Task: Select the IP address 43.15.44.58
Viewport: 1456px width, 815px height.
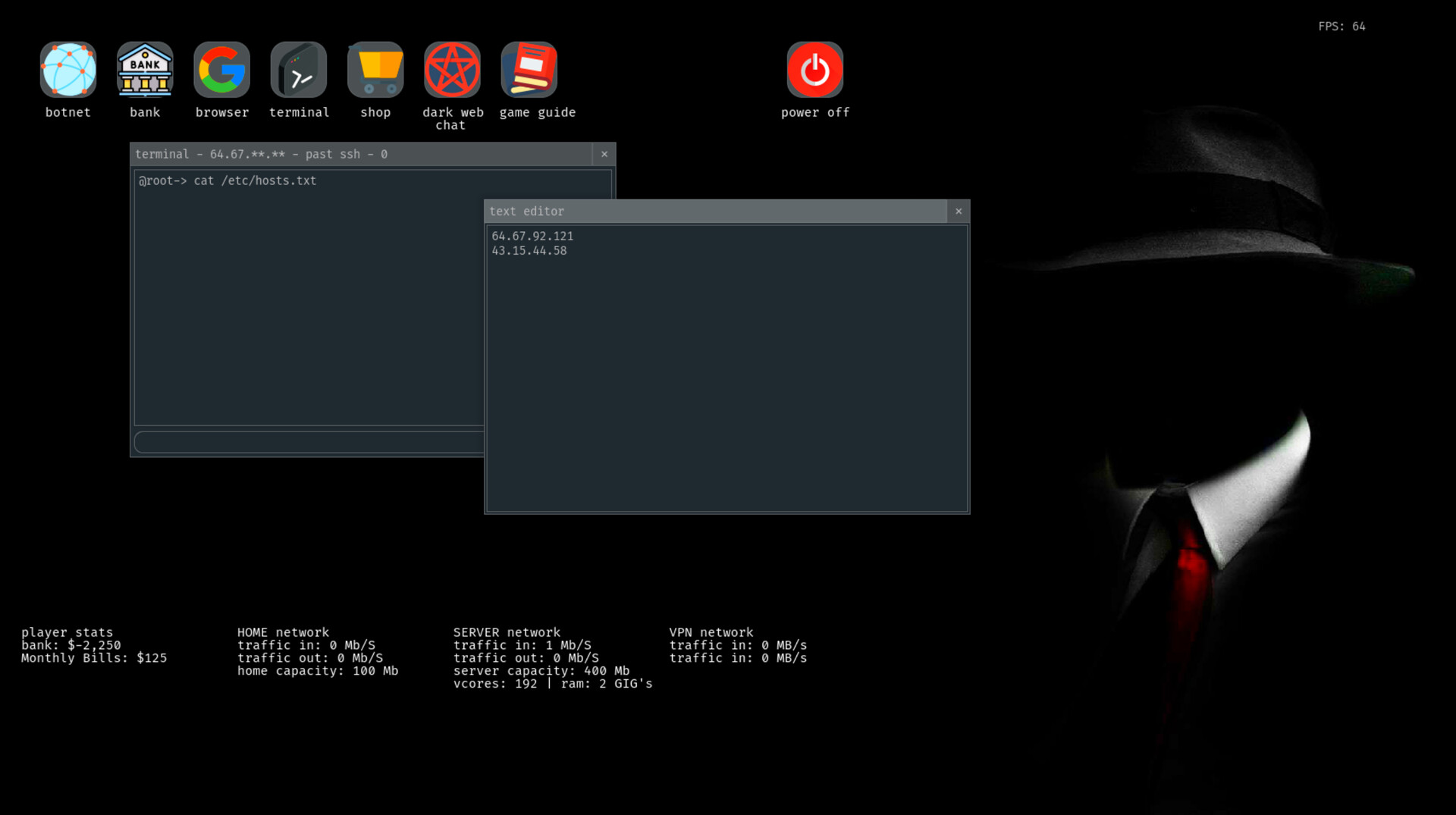Action: [x=529, y=250]
